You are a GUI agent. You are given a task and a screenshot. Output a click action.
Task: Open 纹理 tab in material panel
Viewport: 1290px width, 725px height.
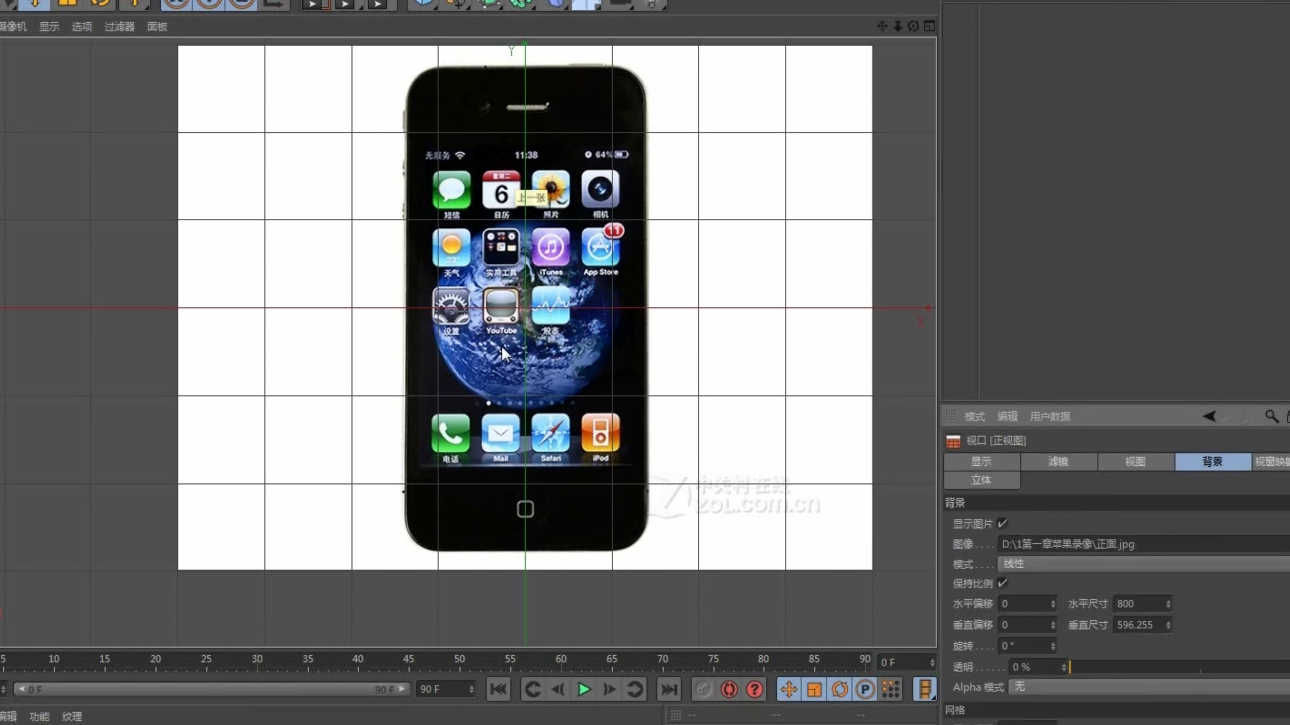[72, 717]
